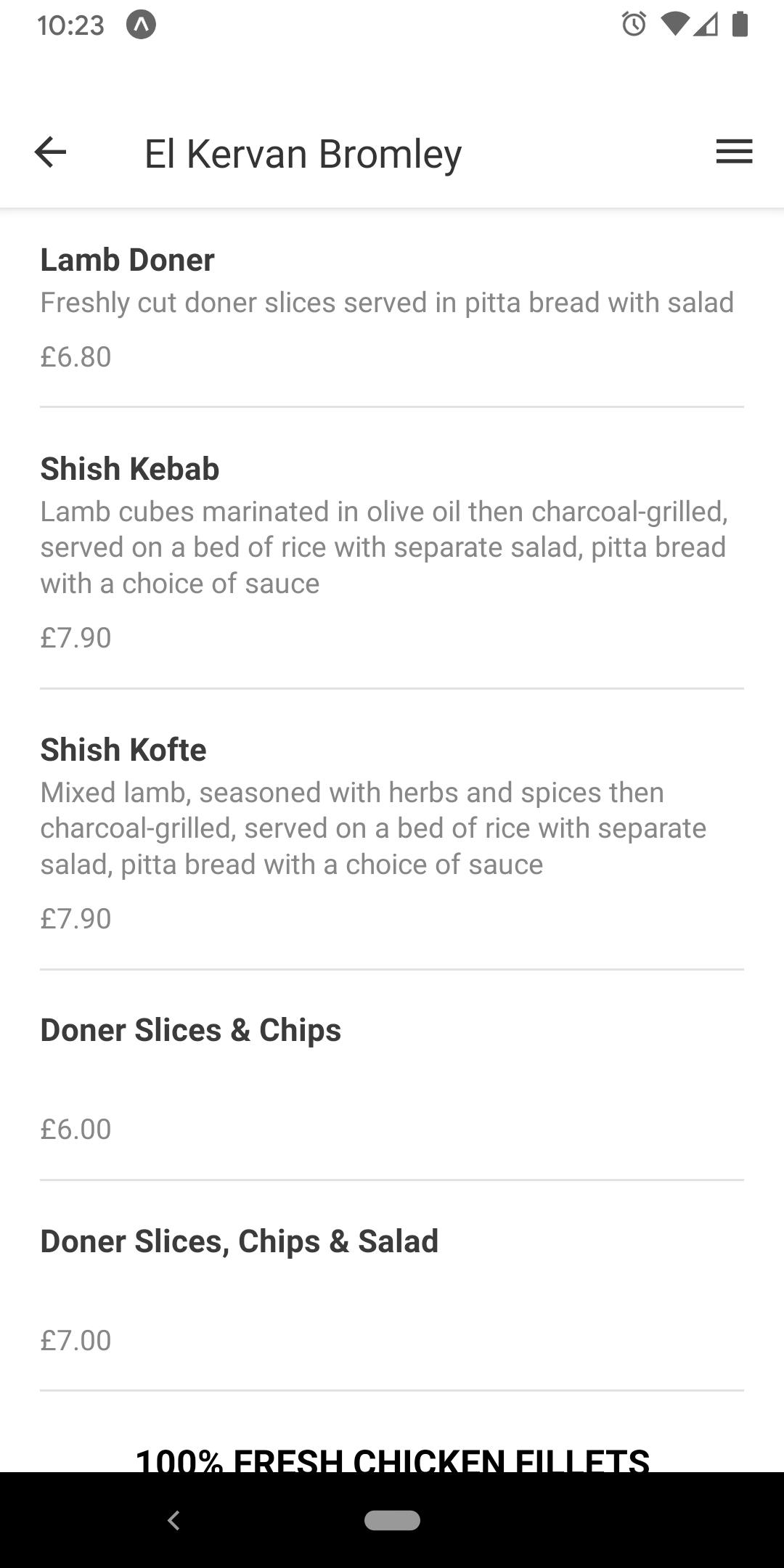
Task: Tap the £6.80 Lamb Doner price
Action: pyautogui.click(x=75, y=356)
